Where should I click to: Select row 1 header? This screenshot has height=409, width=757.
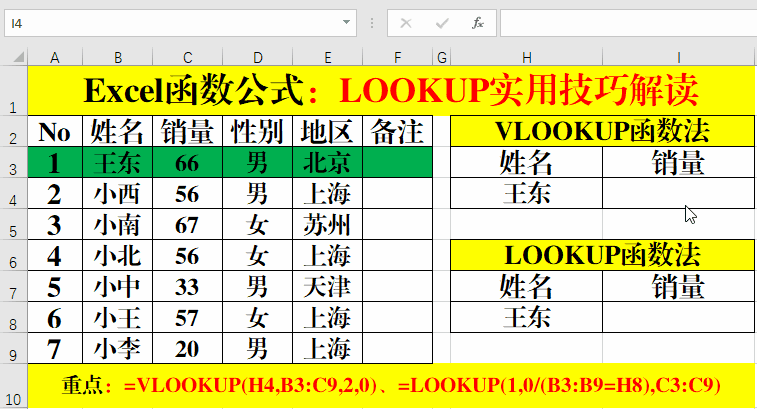click(x=14, y=91)
